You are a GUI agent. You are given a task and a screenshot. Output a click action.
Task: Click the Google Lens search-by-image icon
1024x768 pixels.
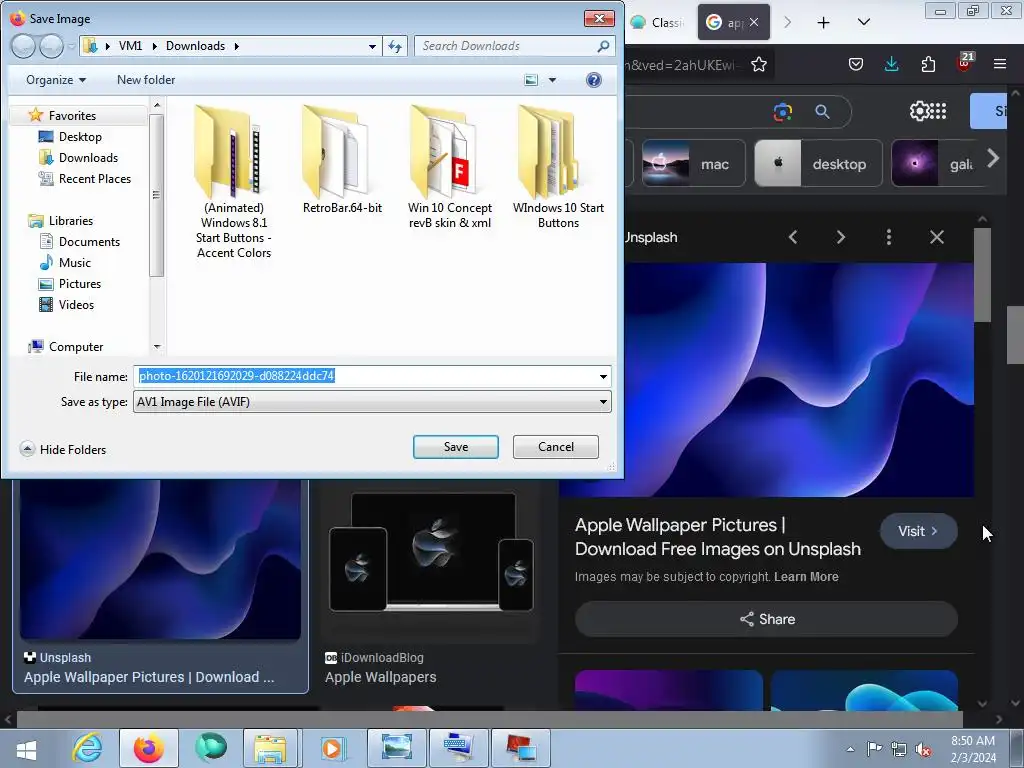[x=782, y=112]
